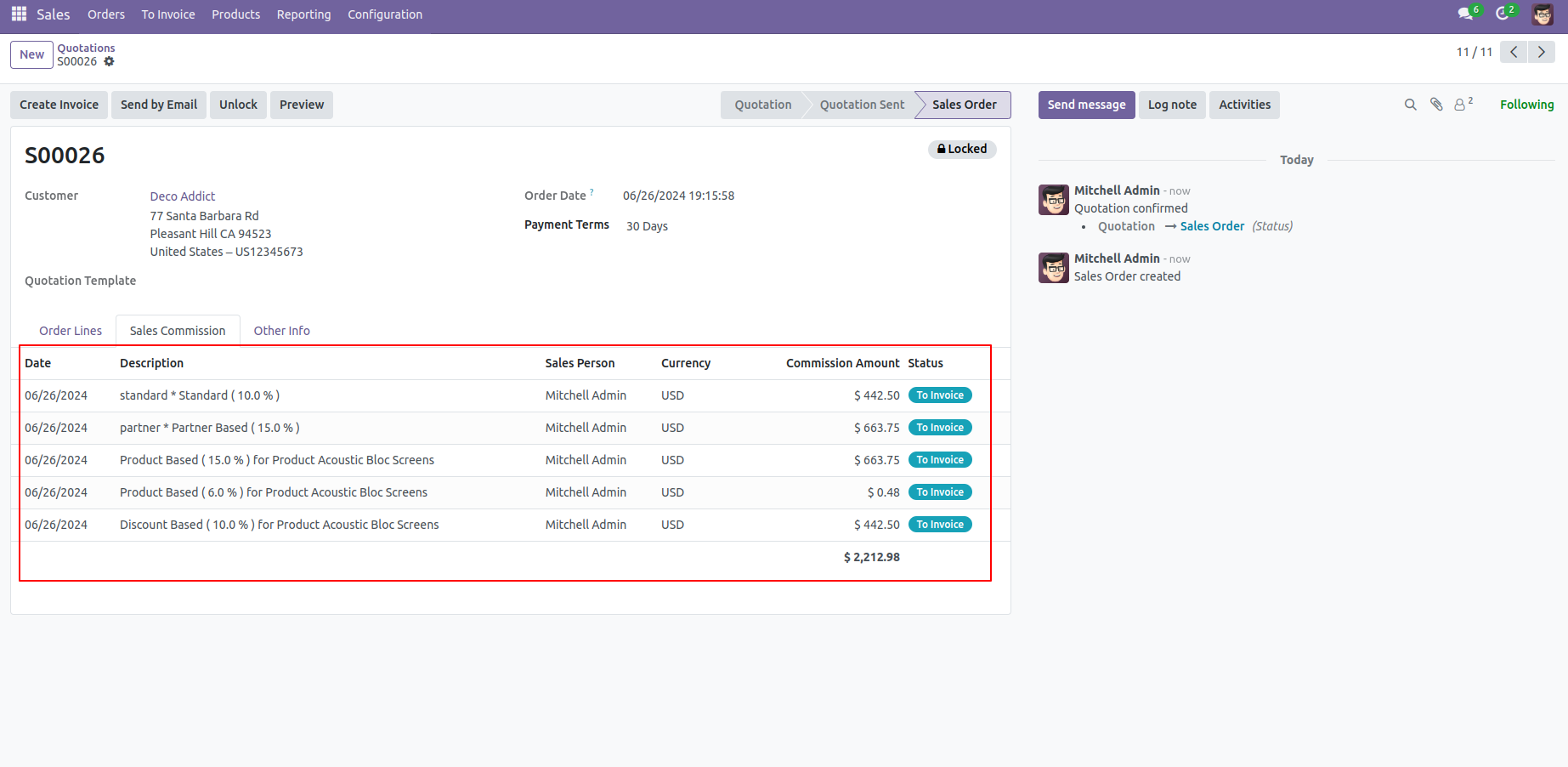The width and height of the screenshot is (1568, 767).
Task: Open the followers list icon
Action: click(1460, 104)
